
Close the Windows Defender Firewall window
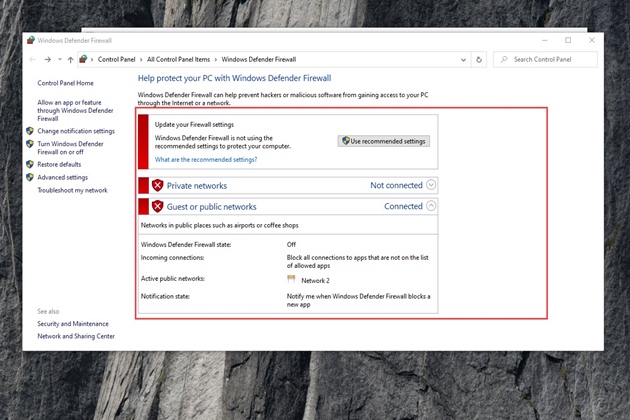592,40
